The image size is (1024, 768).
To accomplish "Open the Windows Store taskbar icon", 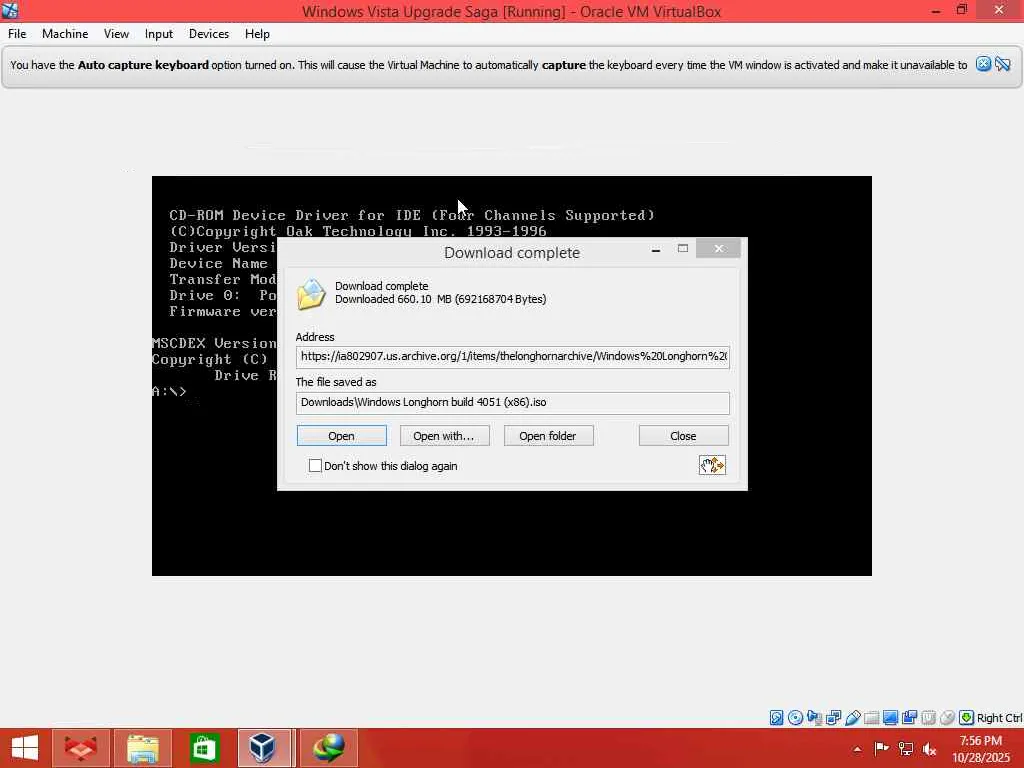I will tap(204, 748).
